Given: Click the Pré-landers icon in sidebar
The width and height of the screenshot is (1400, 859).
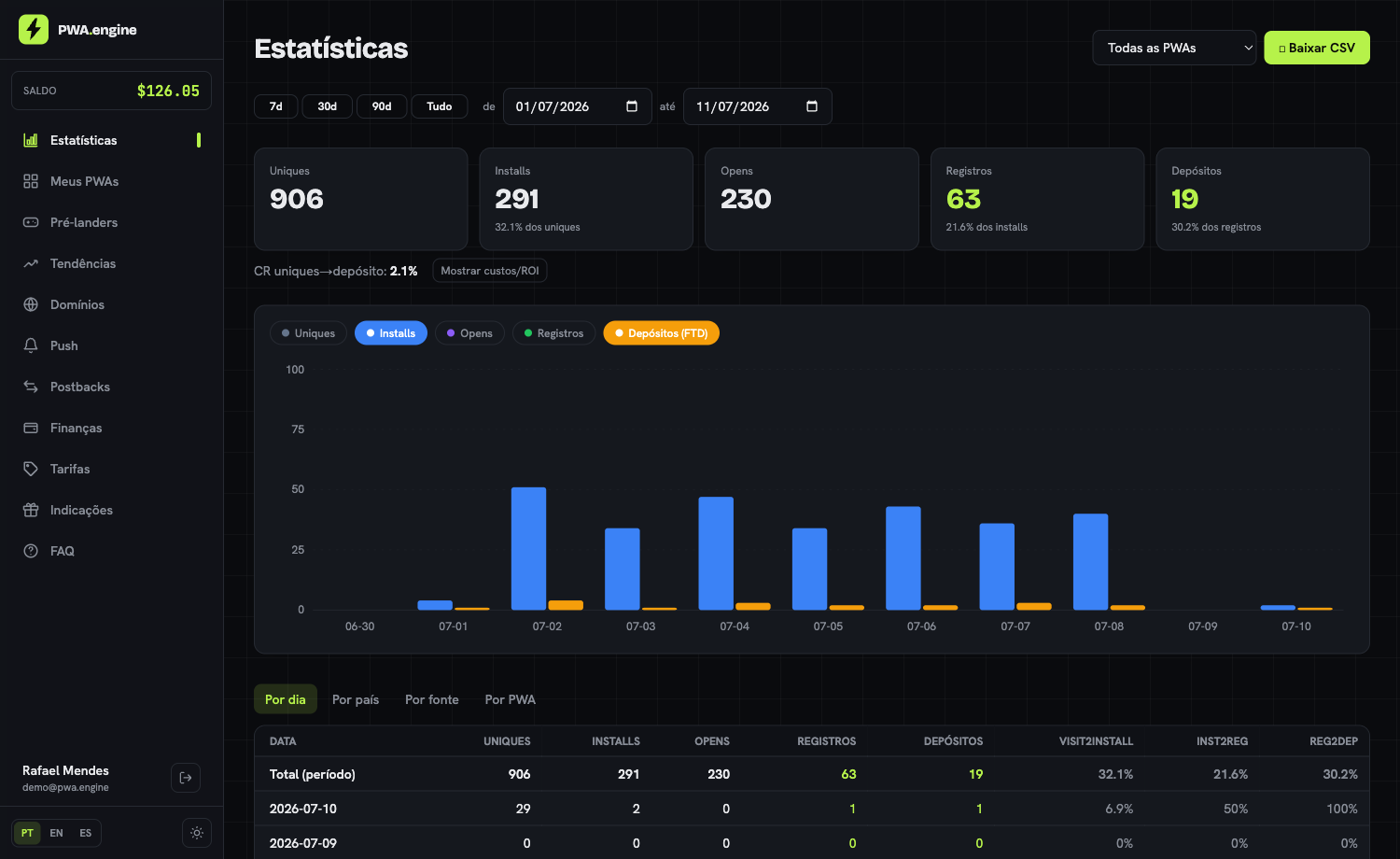Looking at the screenshot, I should 31,222.
